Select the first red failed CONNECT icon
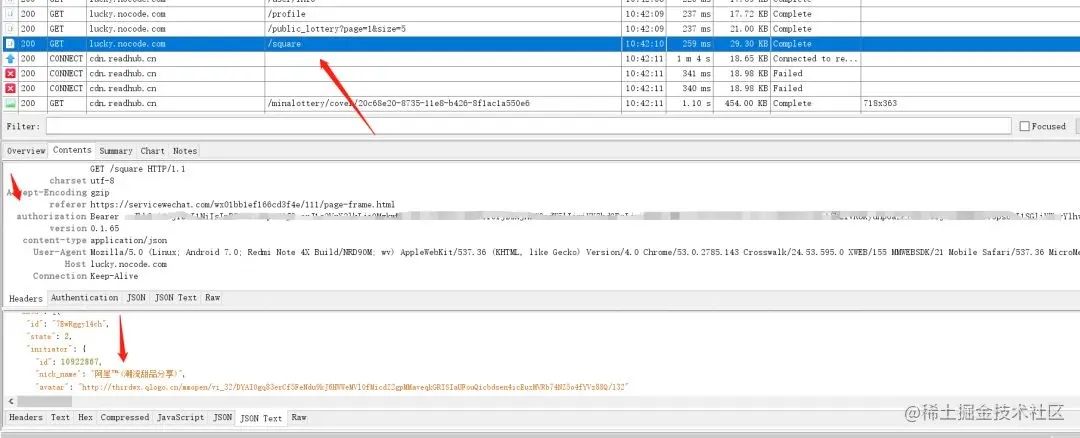The width and height of the screenshot is (1080, 438). pyautogui.click(x=10, y=74)
